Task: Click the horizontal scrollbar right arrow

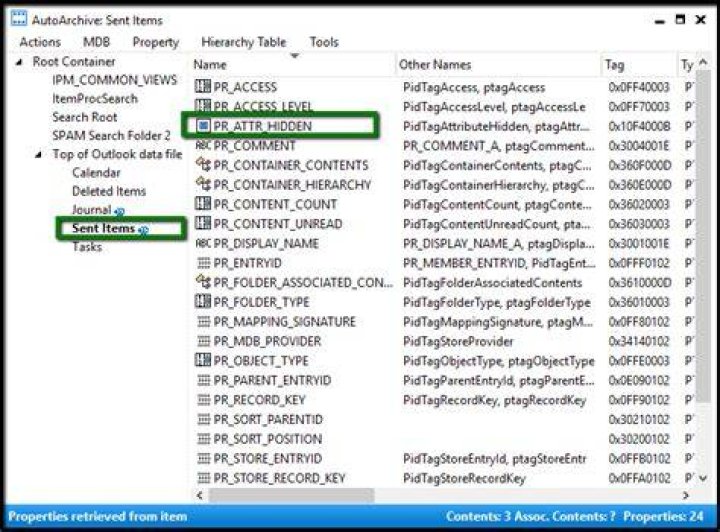Action: tap(686, 495)
